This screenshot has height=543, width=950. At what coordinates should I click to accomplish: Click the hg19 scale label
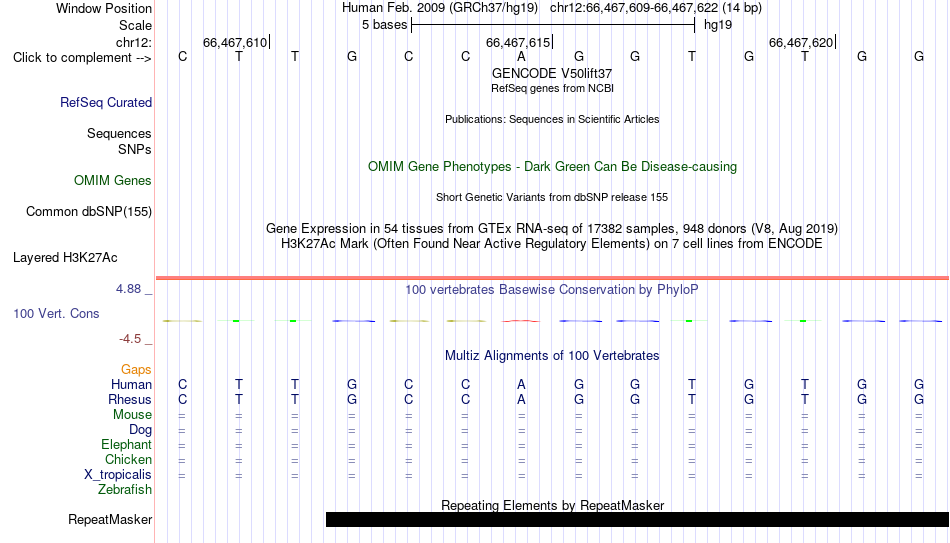[x=718, y=25]
